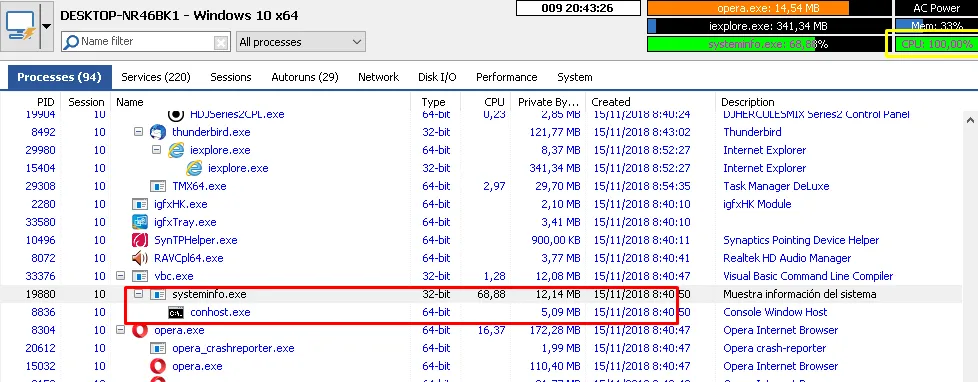Click the RAVCpl64.exe speaker icon

140,258
